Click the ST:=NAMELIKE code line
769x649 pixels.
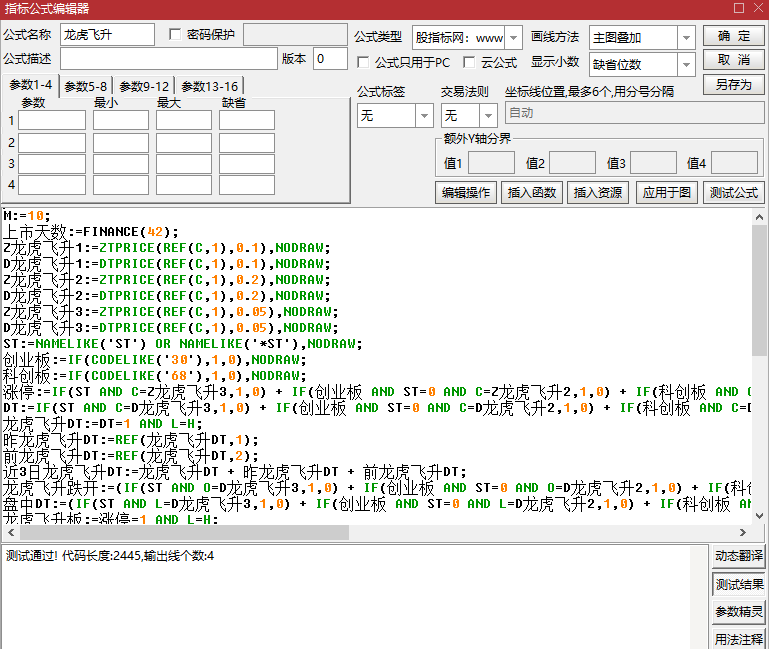point(182,344)
